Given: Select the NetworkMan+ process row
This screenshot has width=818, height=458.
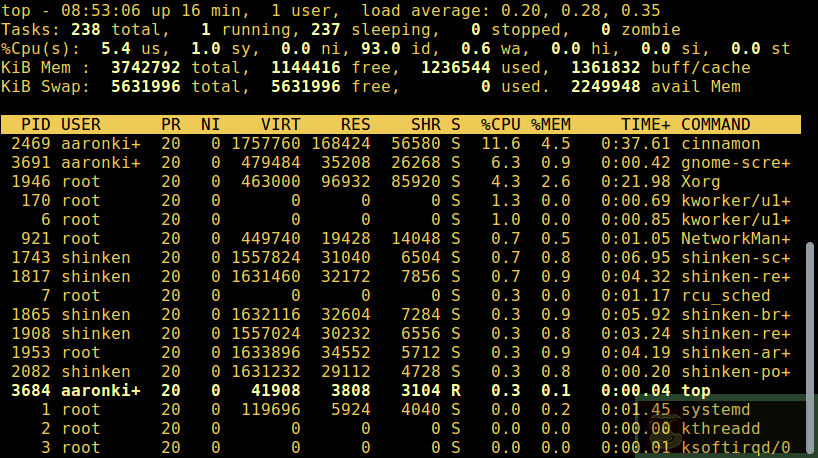Looking at the screenshot, I should [400, 239].
